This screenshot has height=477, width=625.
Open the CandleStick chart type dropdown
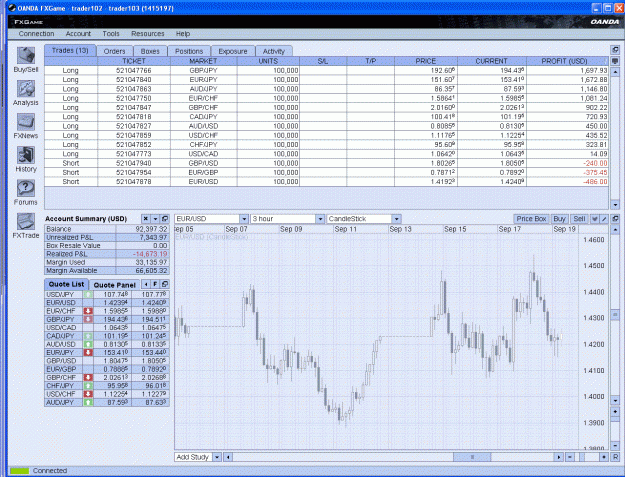click(x=396, y=219)
